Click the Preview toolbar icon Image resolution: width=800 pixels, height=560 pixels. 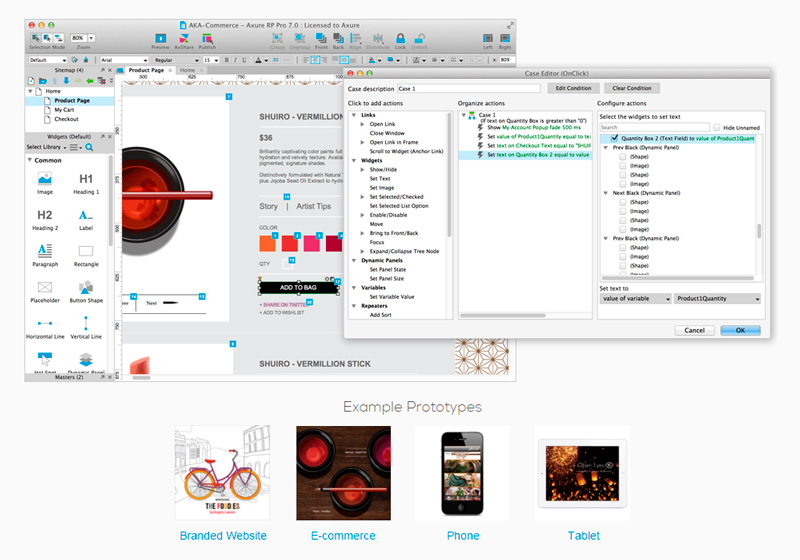pyautogui.click(x=160, y=38)
